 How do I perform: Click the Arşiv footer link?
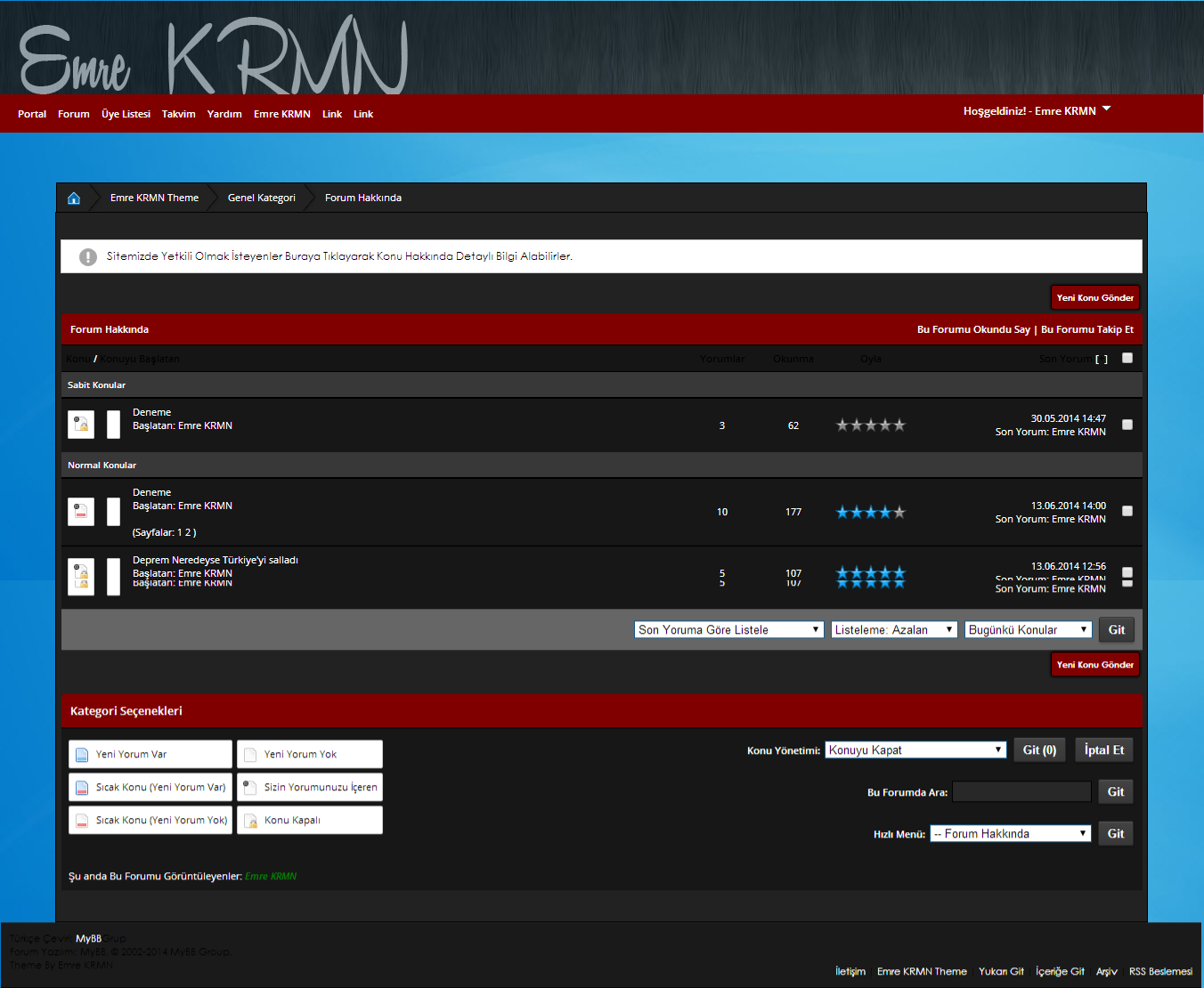tap(1107, 972)
